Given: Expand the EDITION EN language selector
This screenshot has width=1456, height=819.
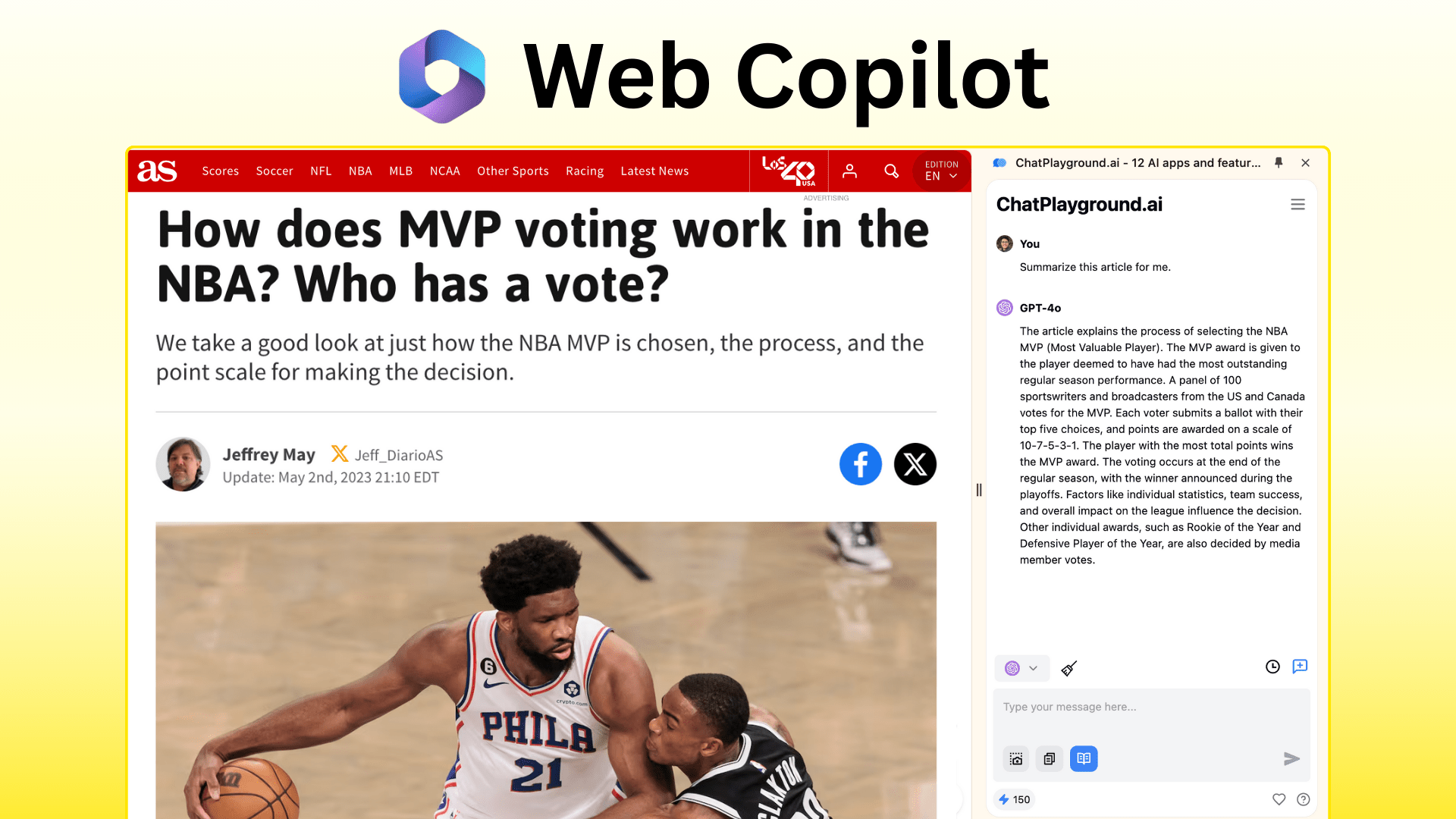Looking at the screenshot, I should 940,172.
